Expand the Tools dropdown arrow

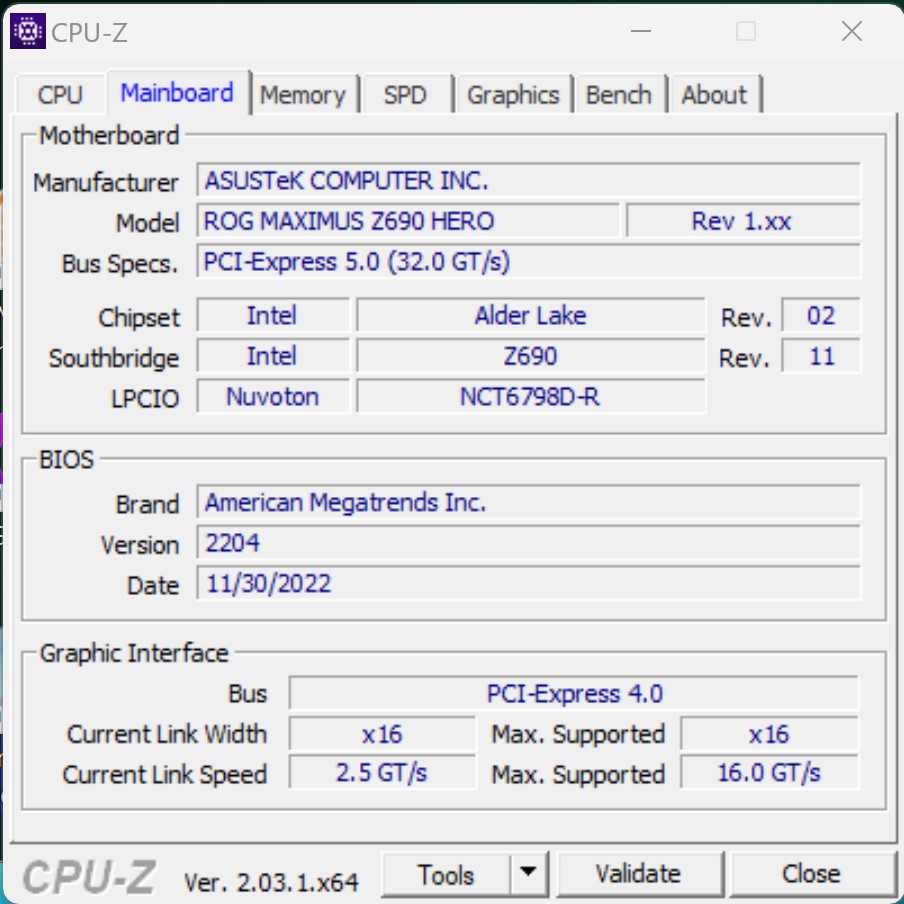(x=529, y=873)
